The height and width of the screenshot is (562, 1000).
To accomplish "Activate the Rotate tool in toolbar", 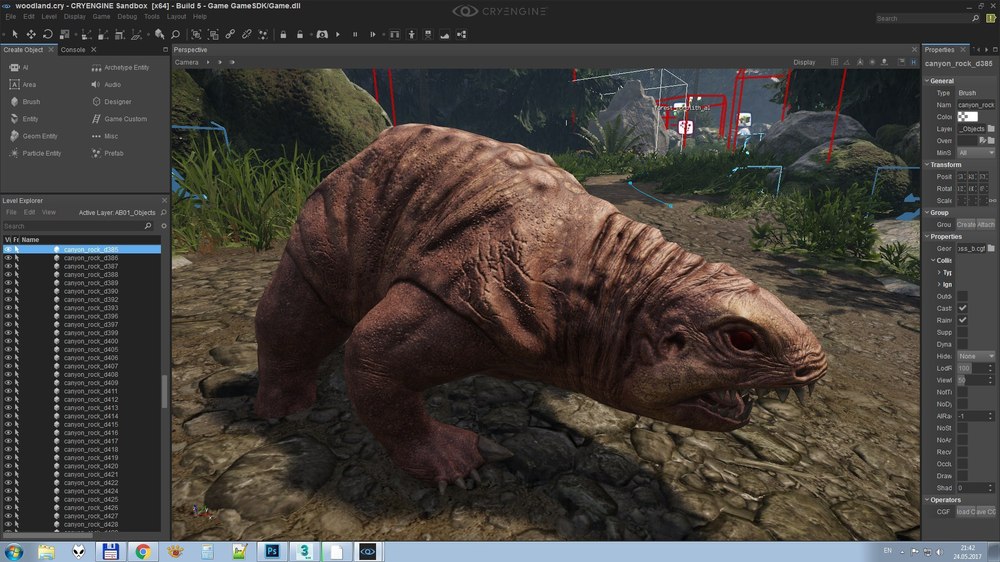I will (48, 34).
